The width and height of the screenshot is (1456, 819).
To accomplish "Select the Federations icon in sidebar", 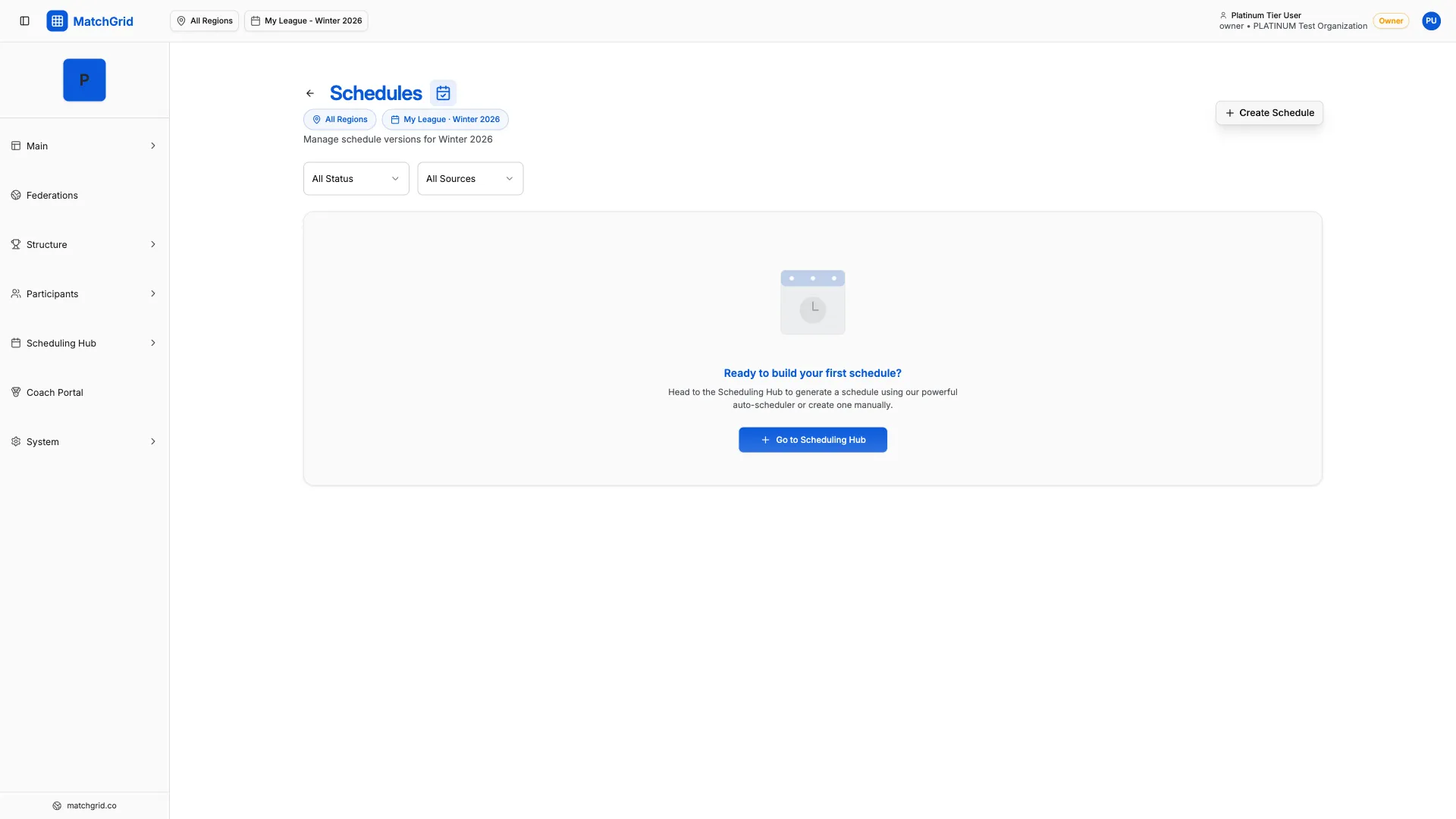I will click(x=16, y=195).
